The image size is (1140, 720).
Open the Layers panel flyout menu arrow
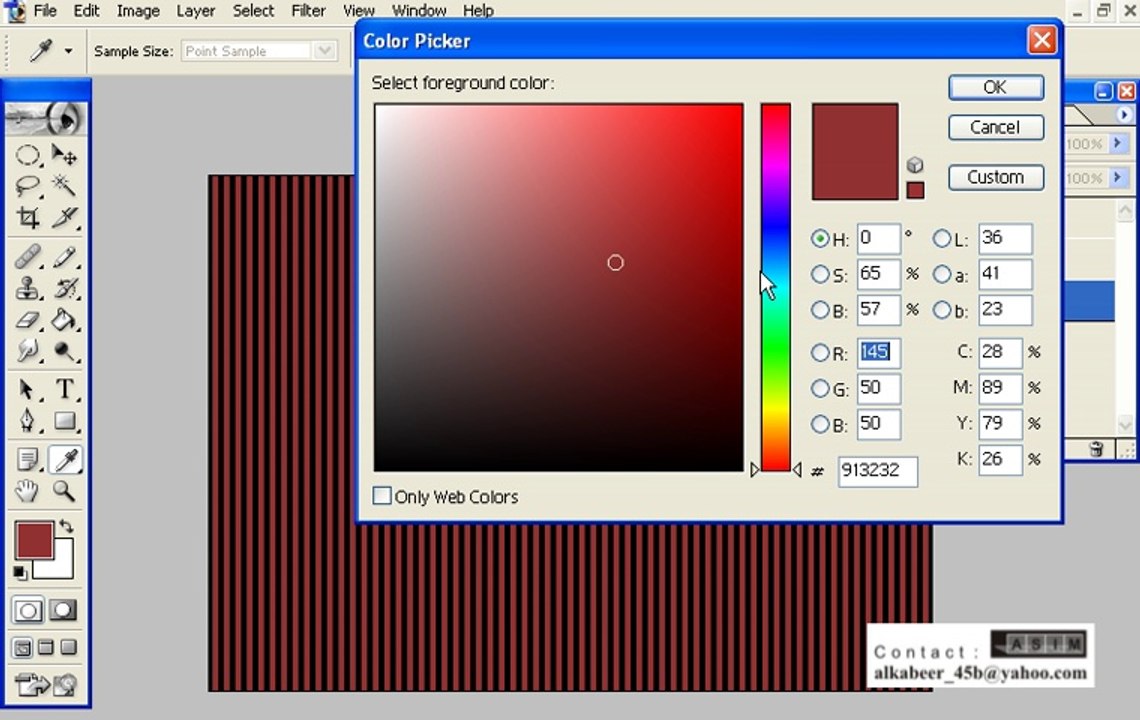(1124, 115)
